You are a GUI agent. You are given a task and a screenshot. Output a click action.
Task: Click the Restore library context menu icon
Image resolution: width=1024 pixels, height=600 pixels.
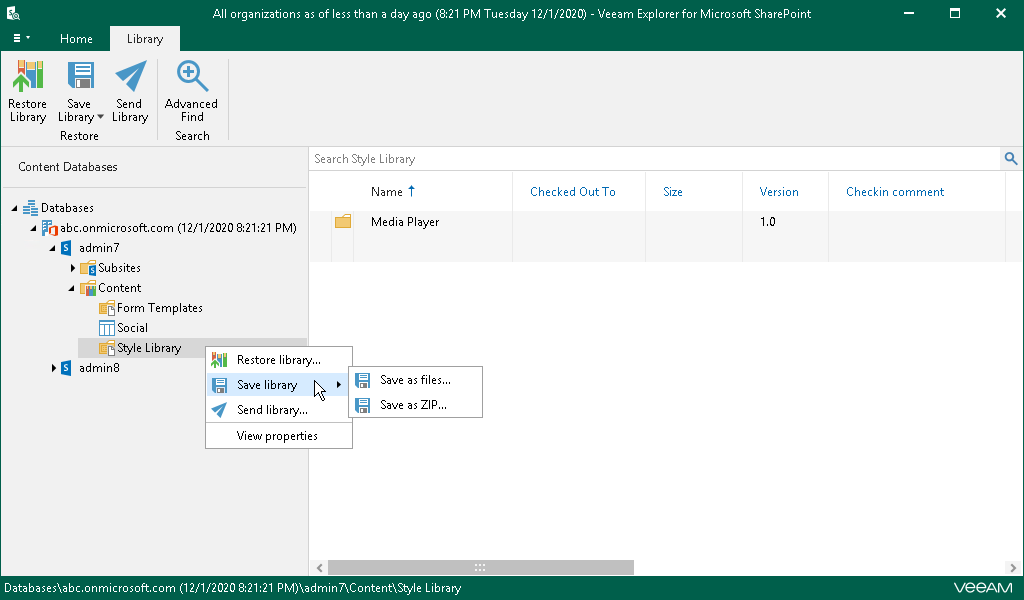(x=219, y=360)
